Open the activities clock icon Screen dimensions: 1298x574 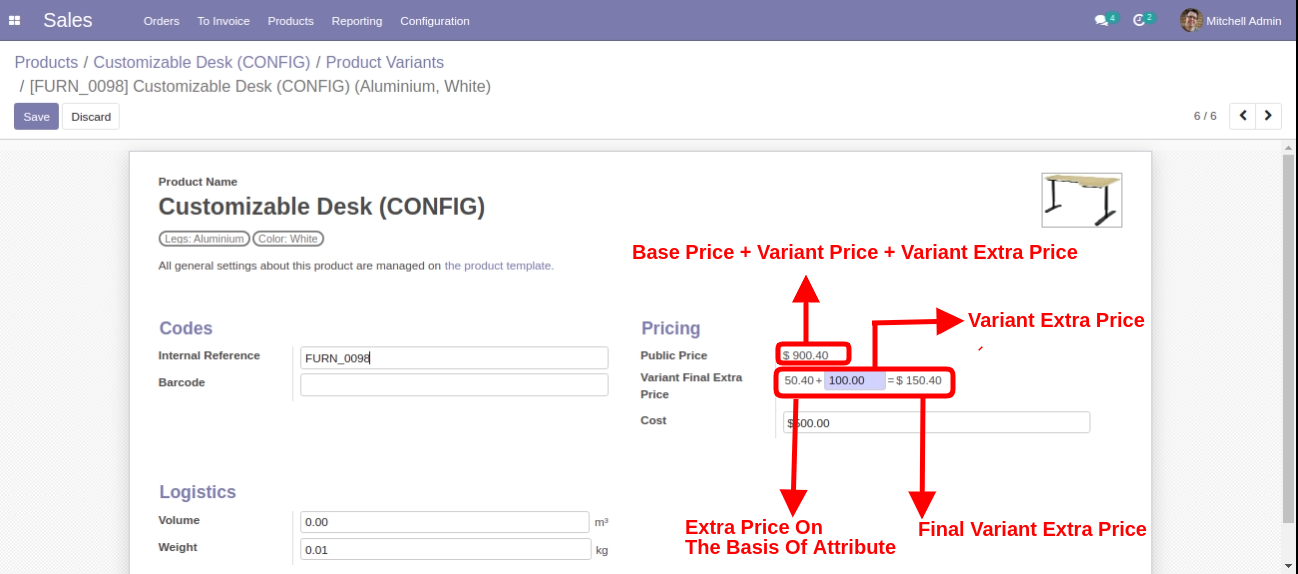(1139, 21)
